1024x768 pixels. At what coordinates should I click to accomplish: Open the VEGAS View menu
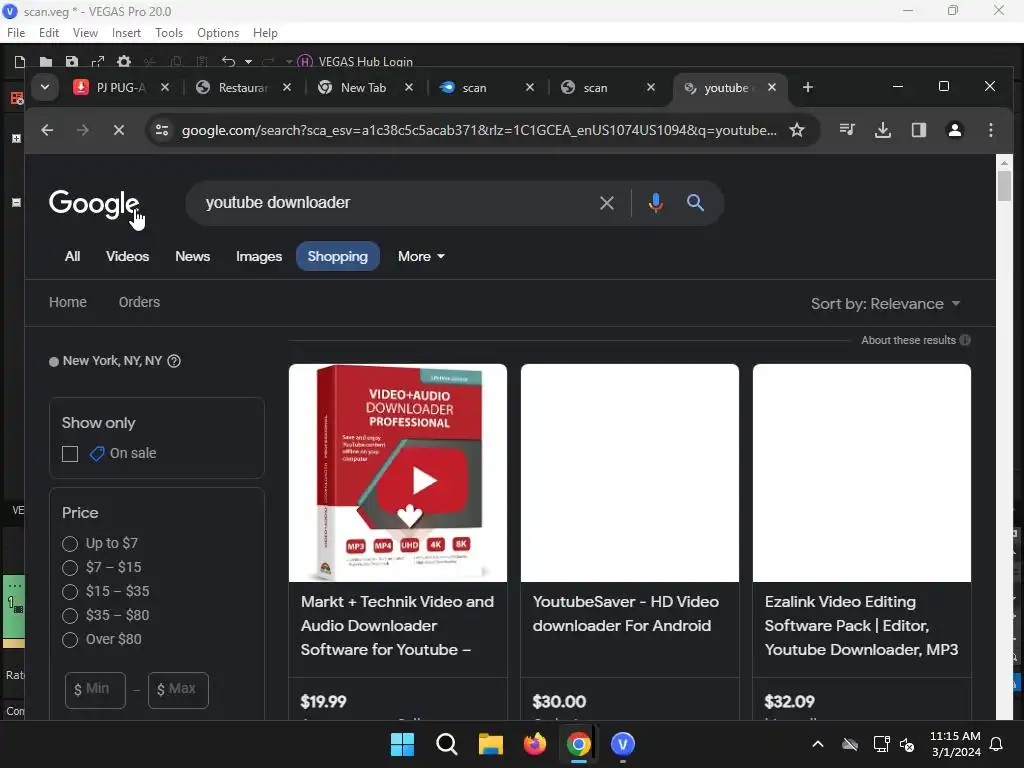[x=85, y=33]
